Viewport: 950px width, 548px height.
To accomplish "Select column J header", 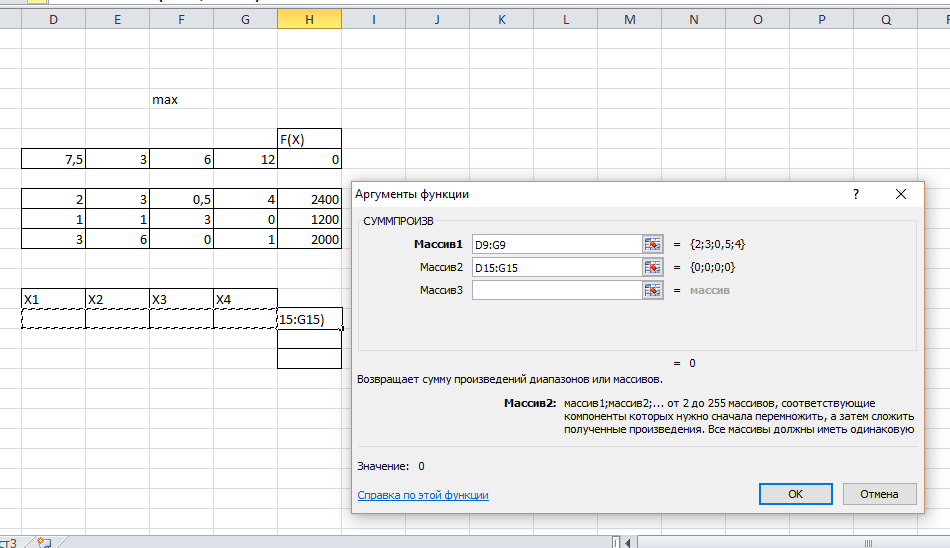I will 437,19.
